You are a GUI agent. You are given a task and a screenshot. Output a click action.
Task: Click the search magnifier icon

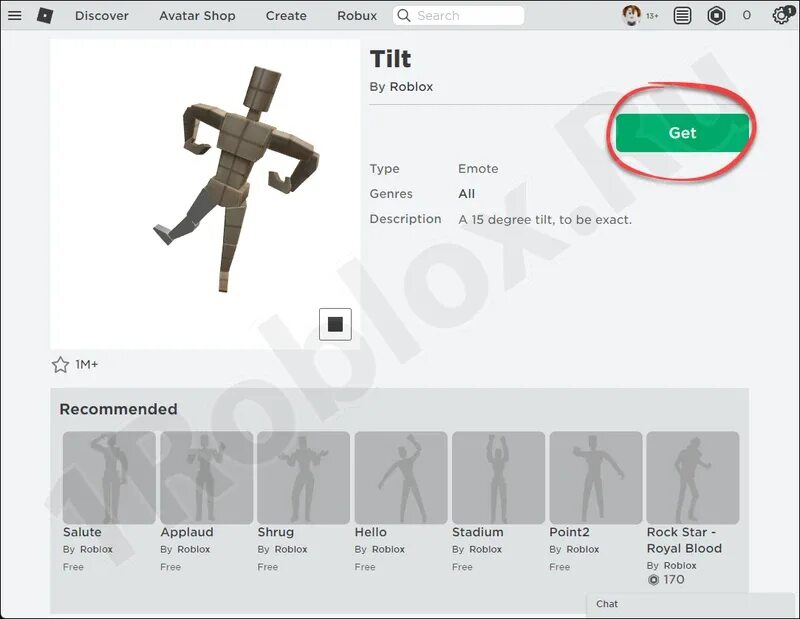[x=404, y=15]
